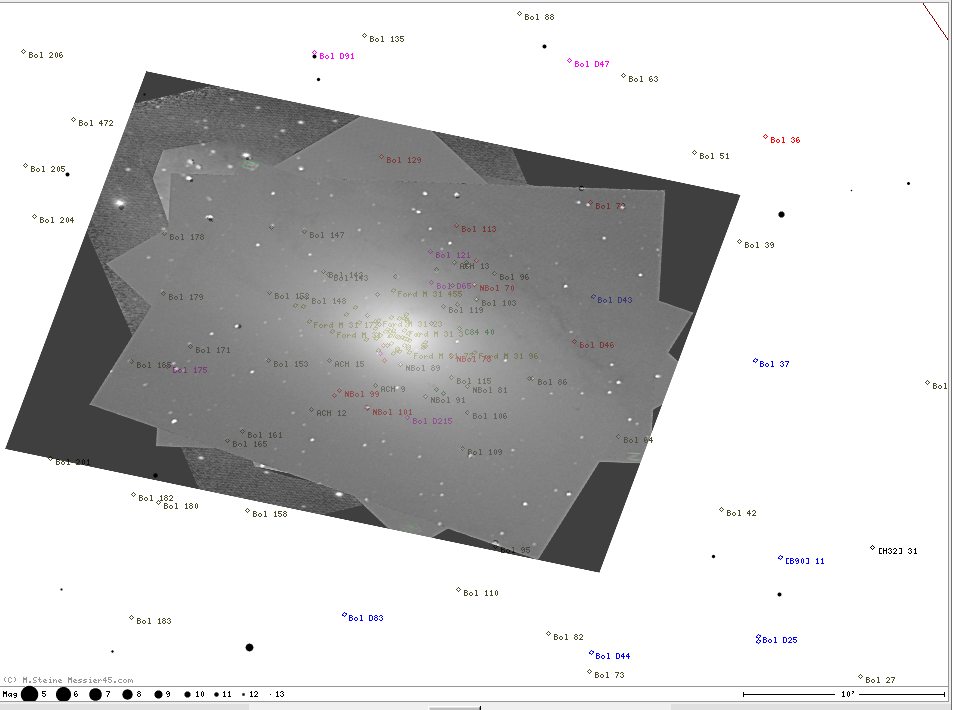
Task: Click the magnitude 5 legend dot
Action: [30, 694]
